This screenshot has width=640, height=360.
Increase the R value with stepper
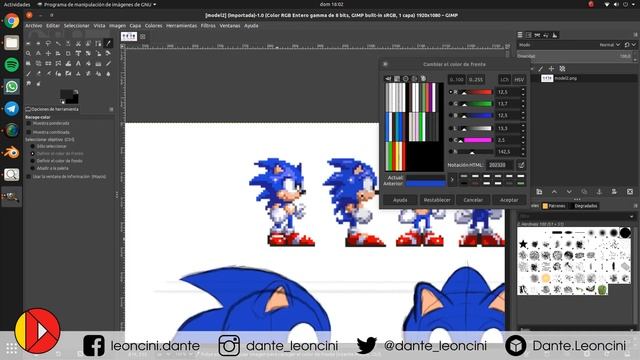click(x=523, y=90)
